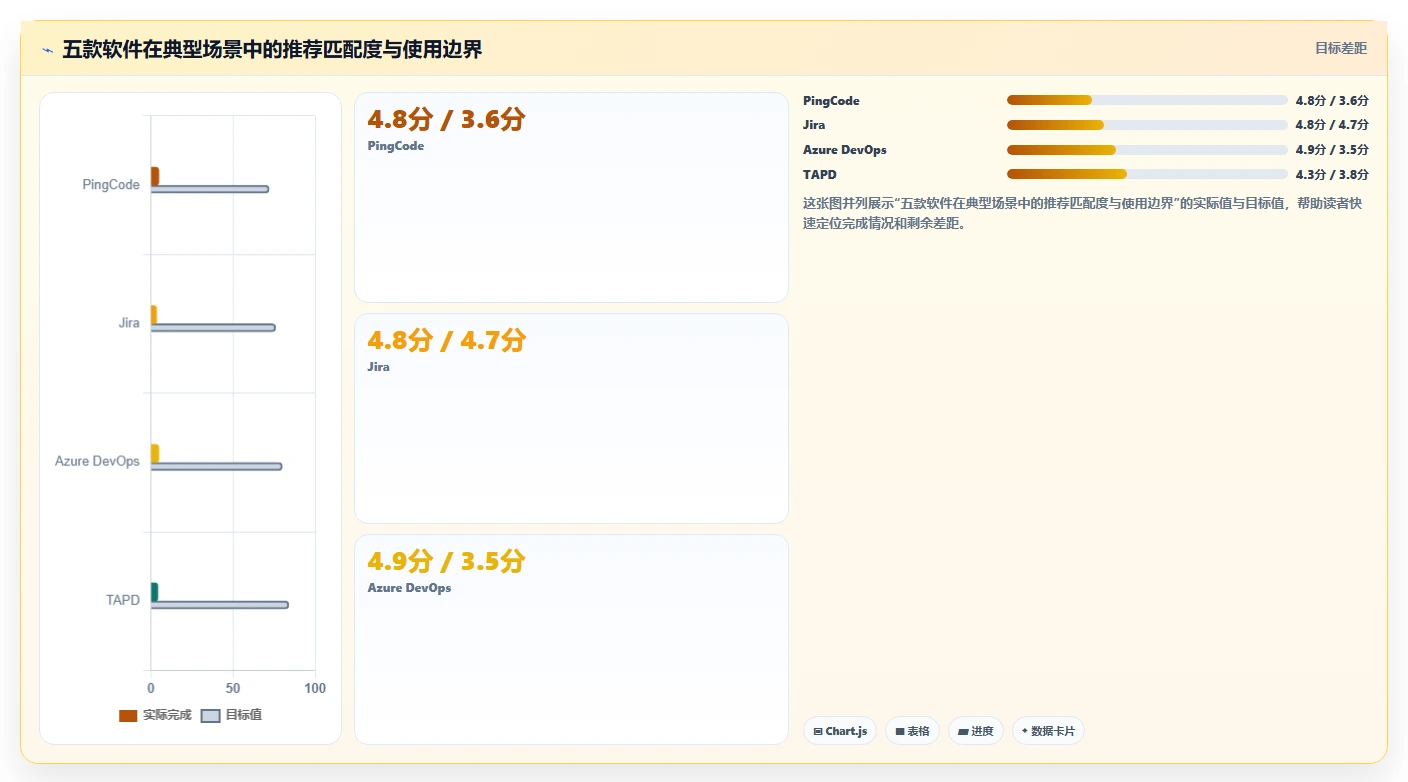The height and width of the screenshot is (782, 1408).
Task: Click the Jira label in progress list
Action: pyautogui.click(x=814, y=125)
